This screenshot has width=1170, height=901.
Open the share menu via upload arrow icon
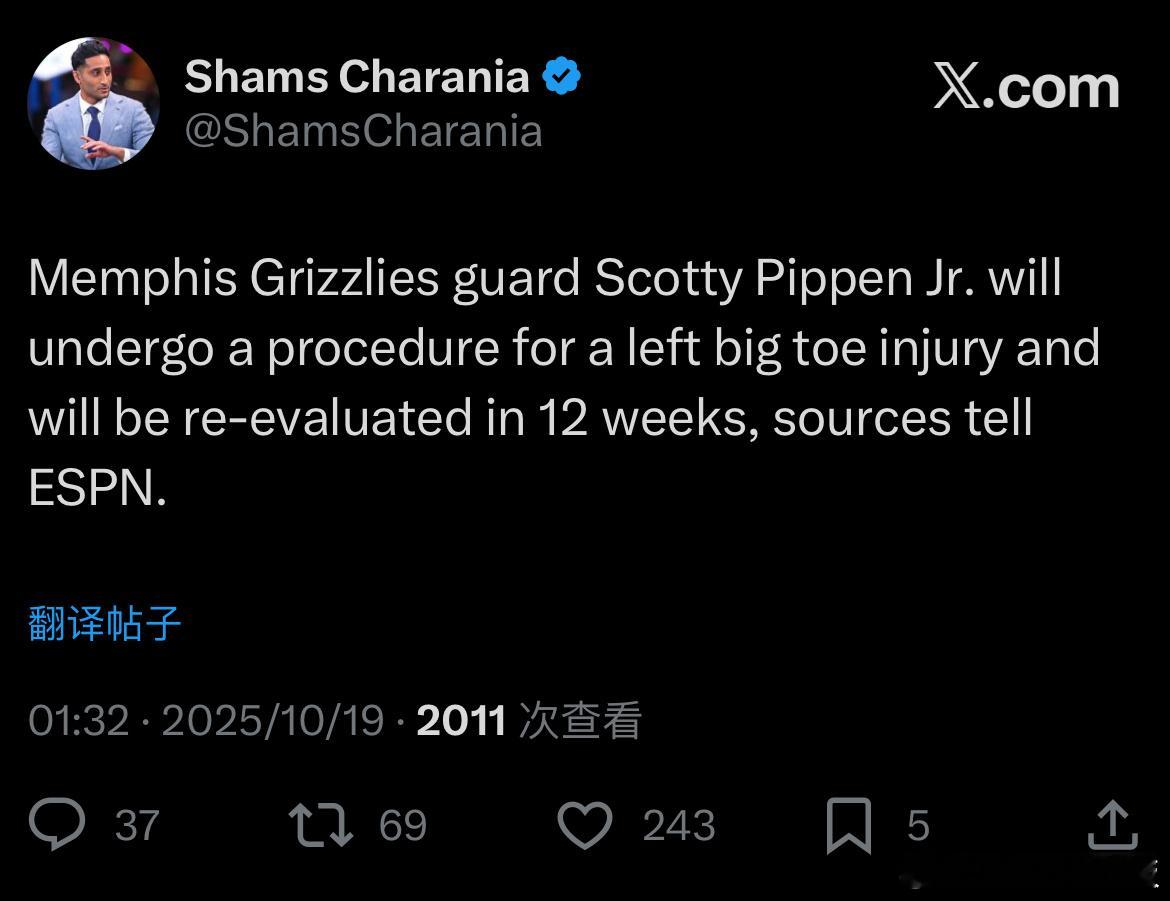click(x=1112, y=825)
